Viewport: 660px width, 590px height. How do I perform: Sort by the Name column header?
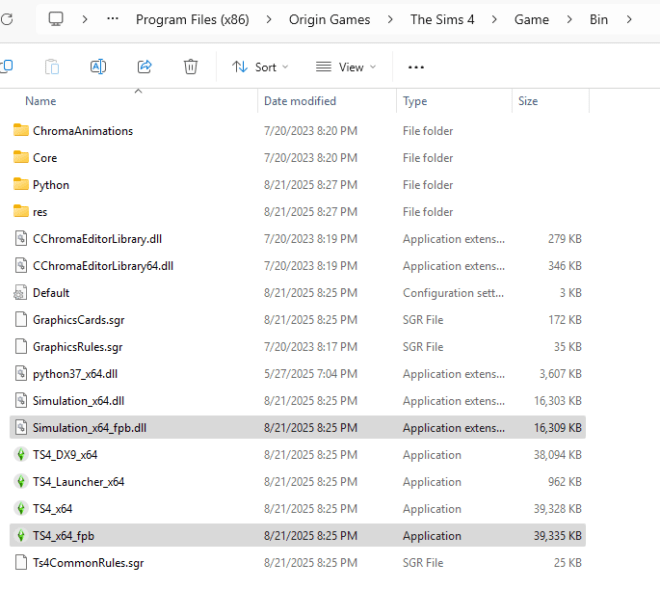[x=41, y=101]
